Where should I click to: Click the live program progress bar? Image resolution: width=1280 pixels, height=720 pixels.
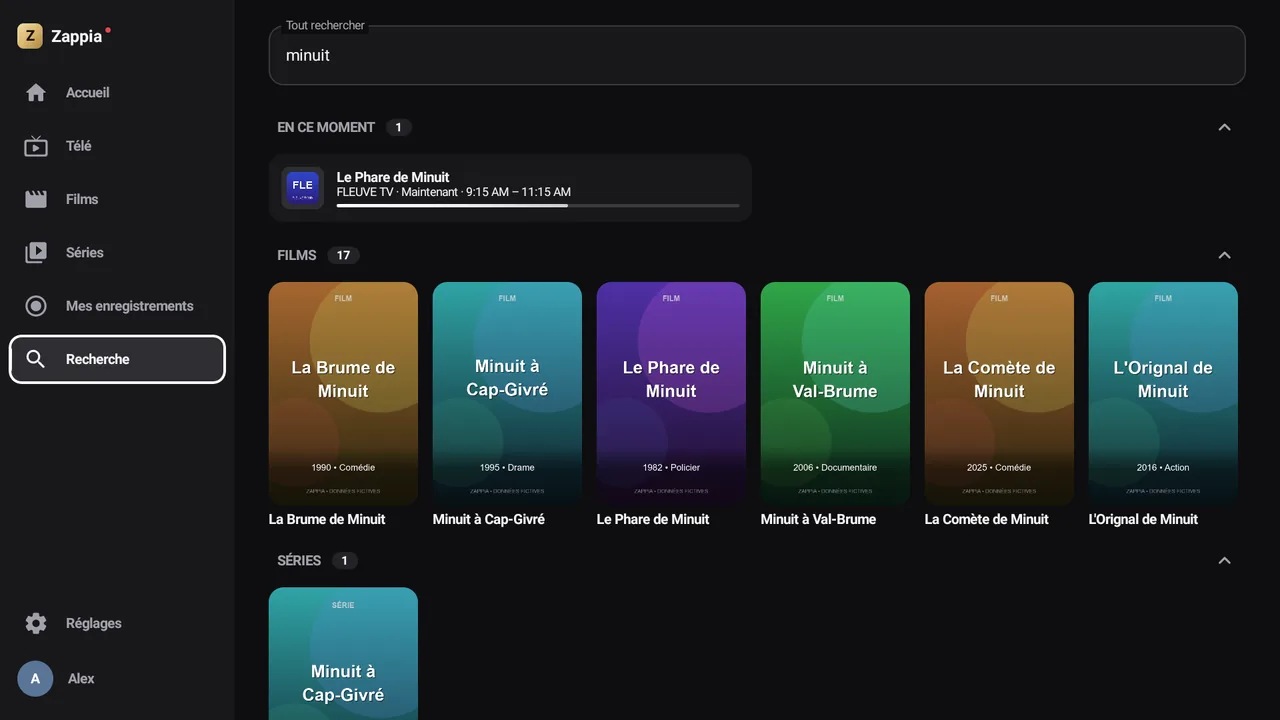click(538, 205)
